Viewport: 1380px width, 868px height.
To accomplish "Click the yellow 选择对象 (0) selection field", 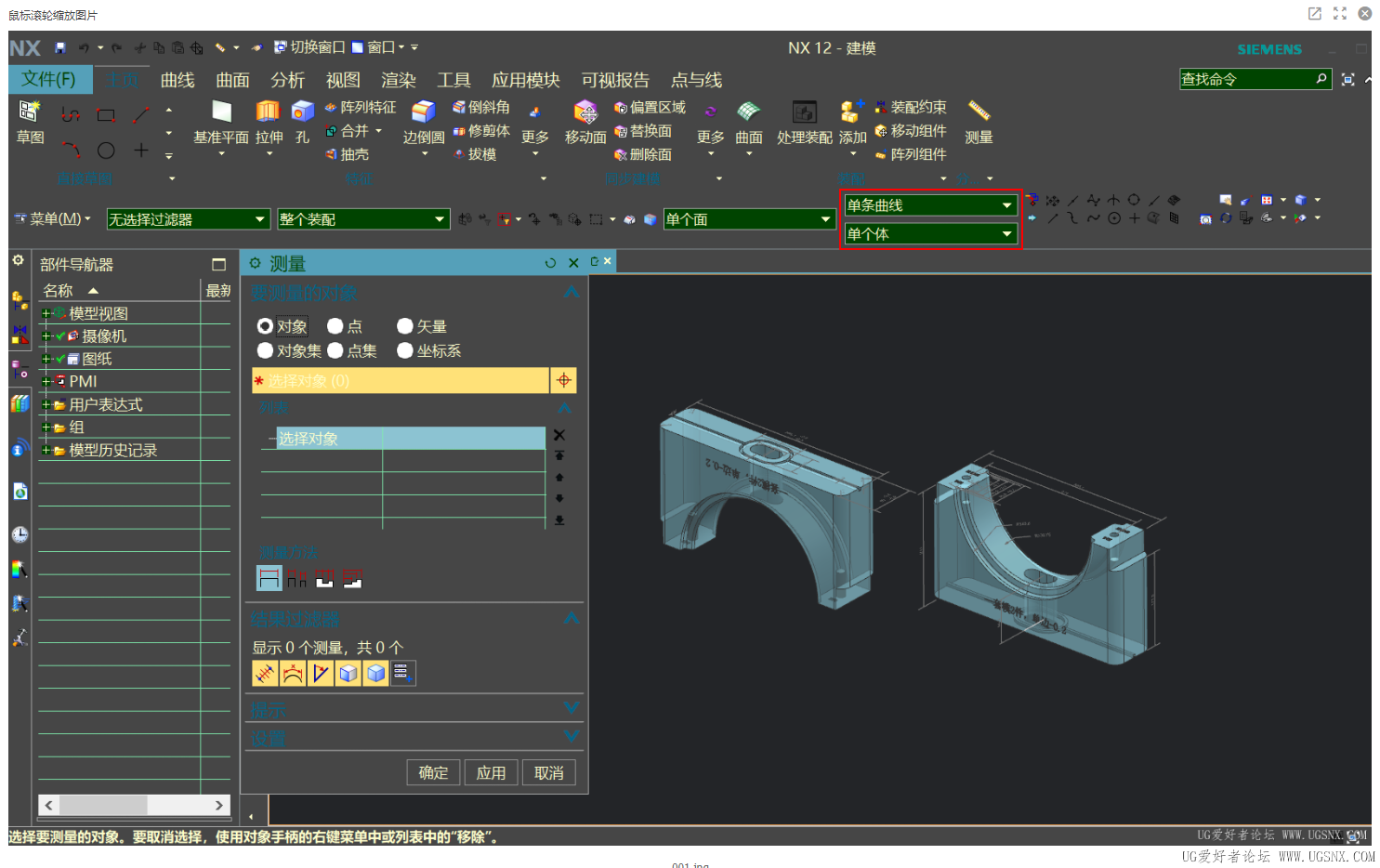I will click(401, 380).
